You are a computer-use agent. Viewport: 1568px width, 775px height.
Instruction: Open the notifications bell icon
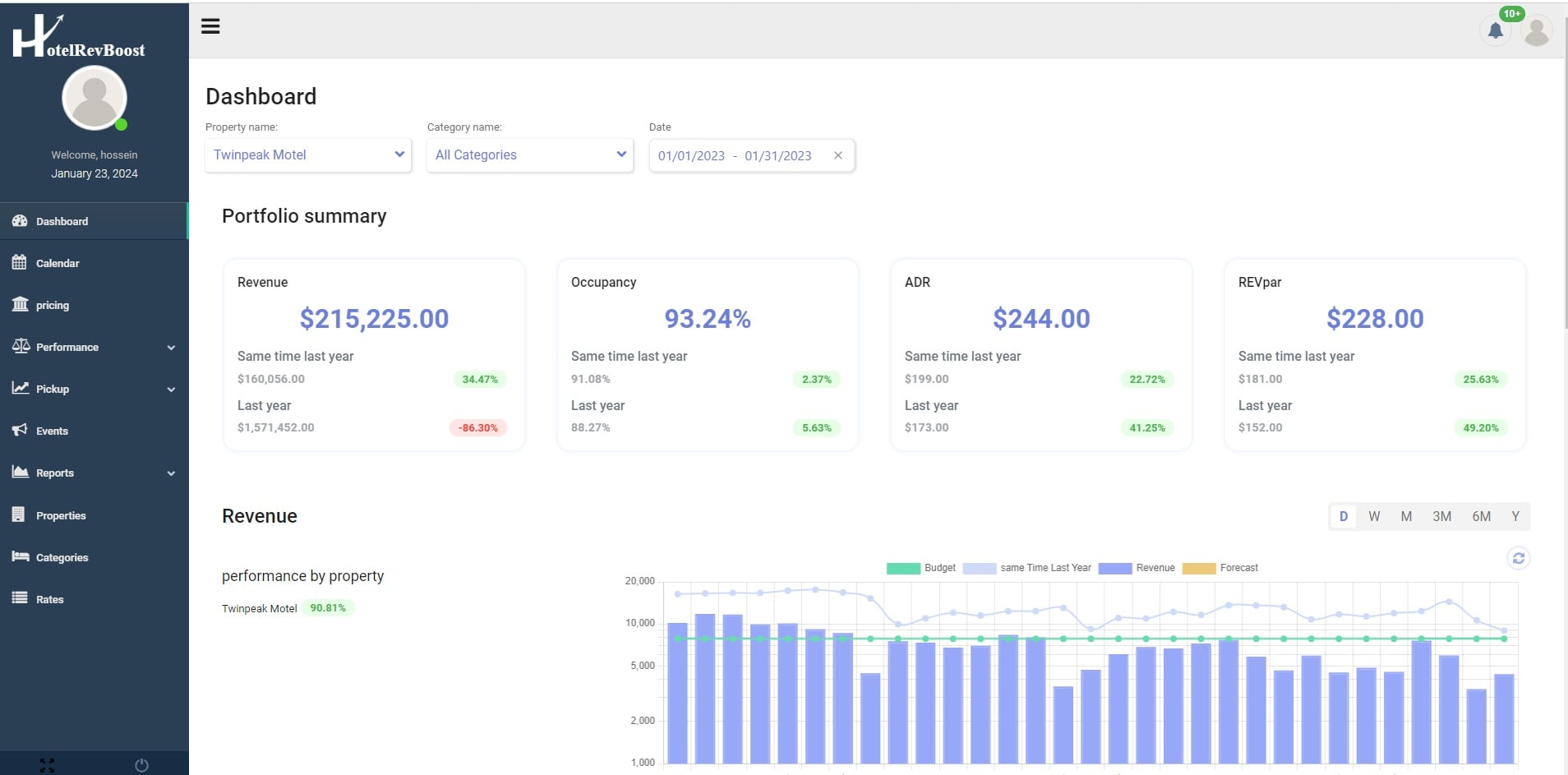(x=1495, y=31)
